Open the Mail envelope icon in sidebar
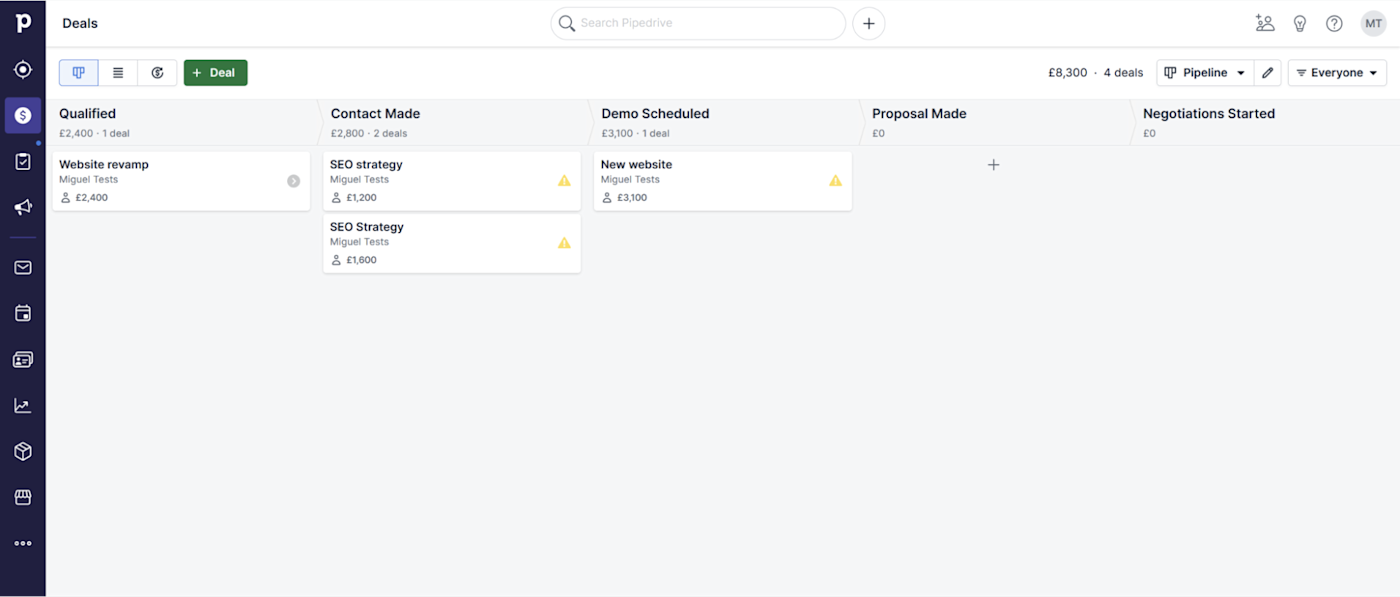This screenshot has width=1400, height=597. (x=22, y=268)
